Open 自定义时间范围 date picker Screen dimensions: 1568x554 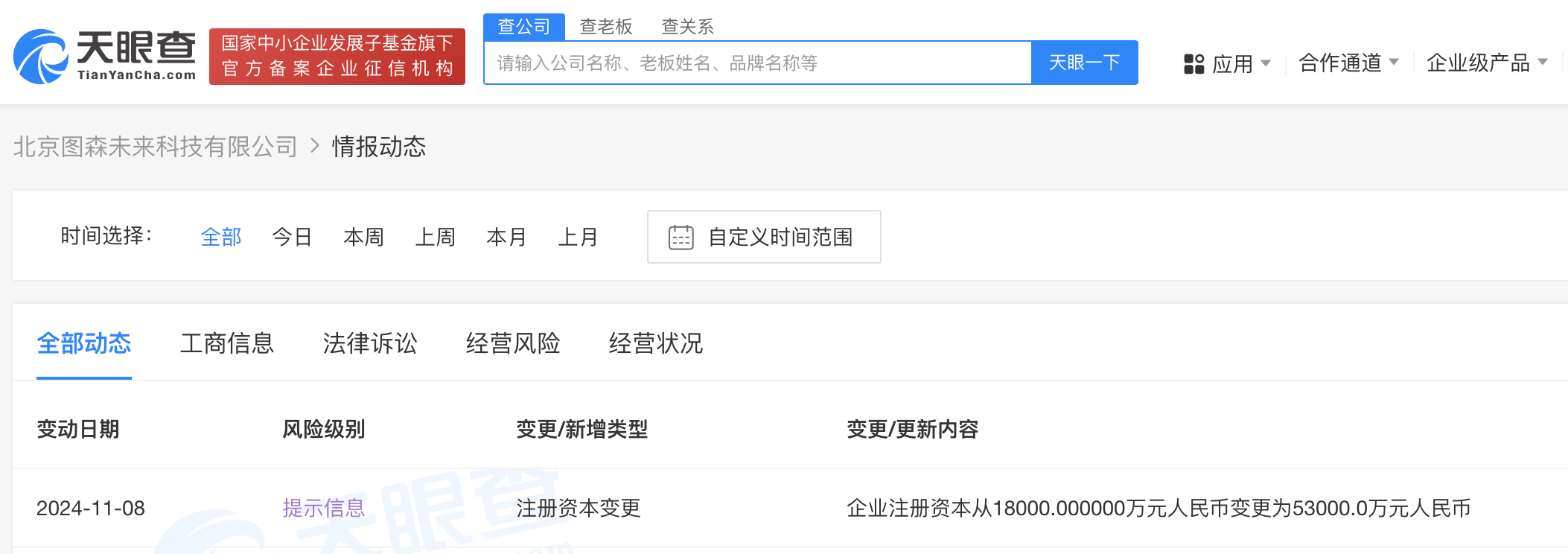pyautogui.click(x=764, y=237)
